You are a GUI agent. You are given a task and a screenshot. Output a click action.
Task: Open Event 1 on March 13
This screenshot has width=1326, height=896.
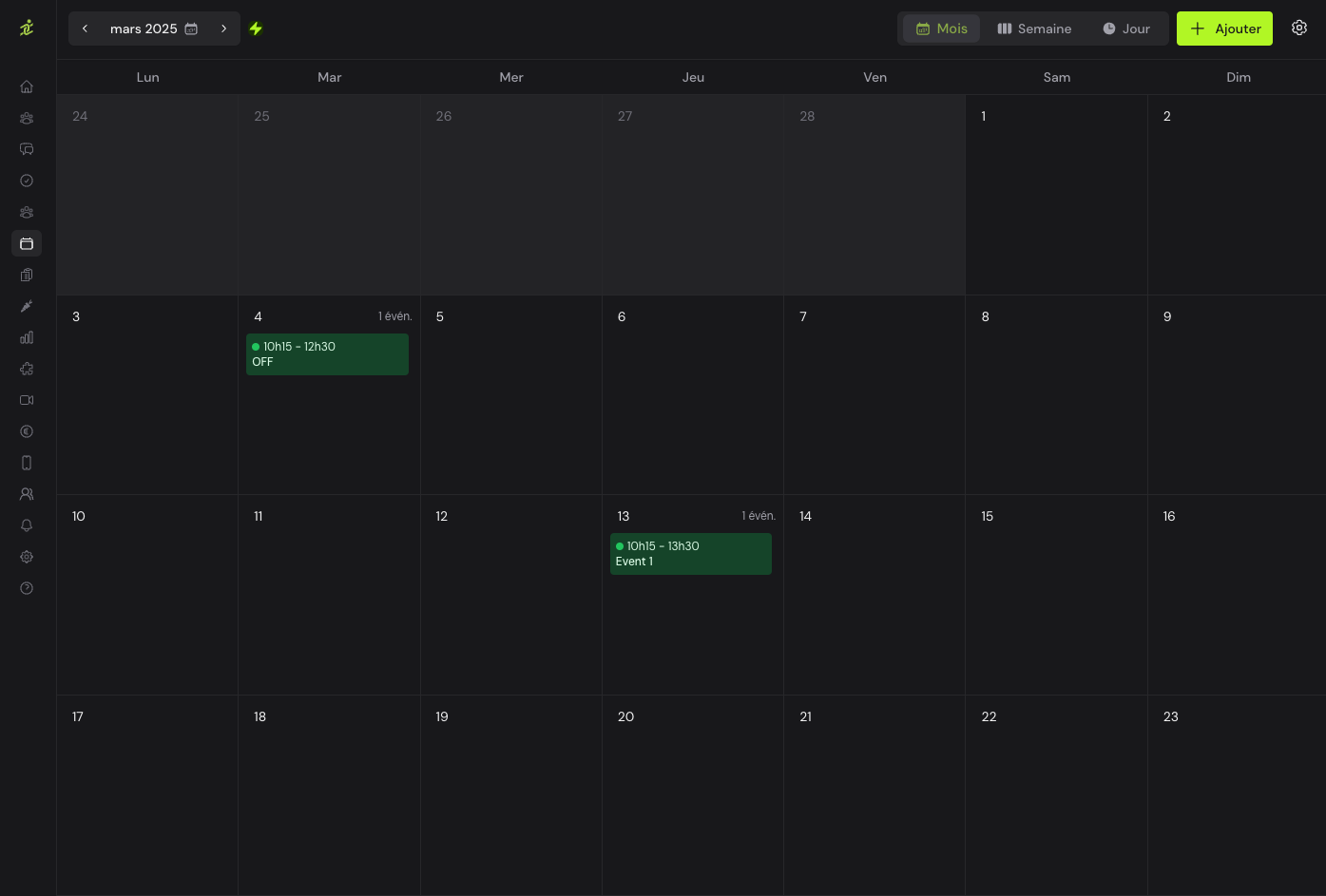tap(691, 554)
